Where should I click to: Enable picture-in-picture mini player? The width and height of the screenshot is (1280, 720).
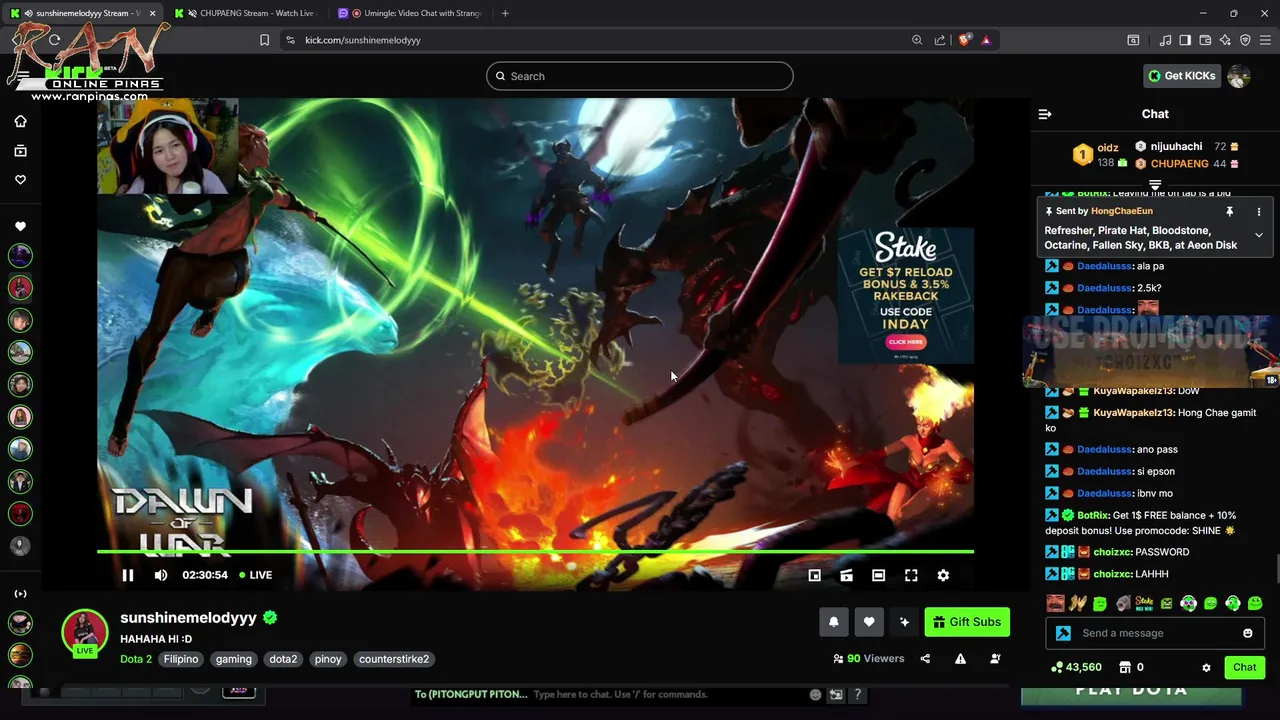tap(814, 575)
